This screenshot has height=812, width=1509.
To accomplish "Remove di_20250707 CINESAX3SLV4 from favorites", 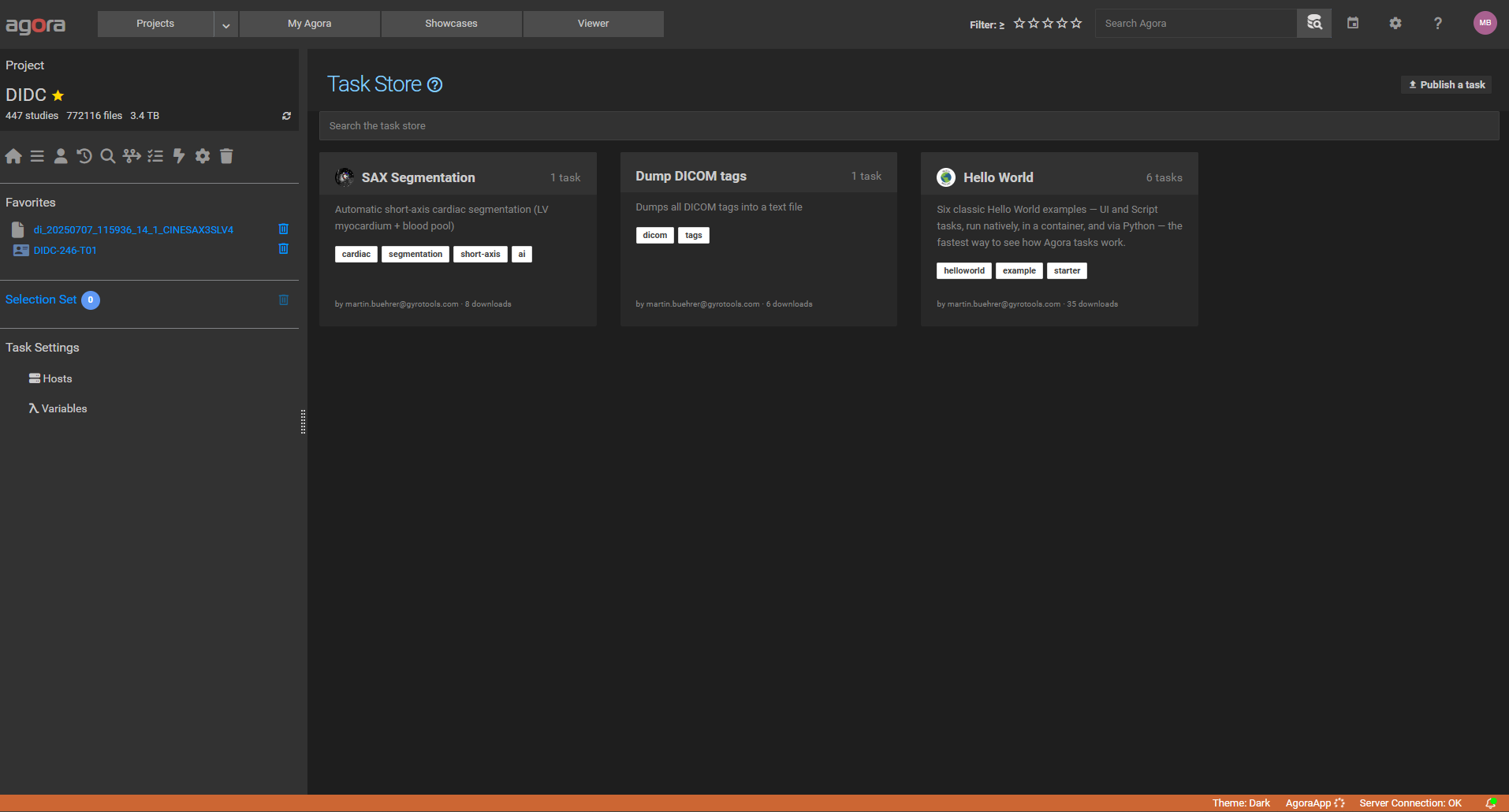I will (x=284, y=229).
